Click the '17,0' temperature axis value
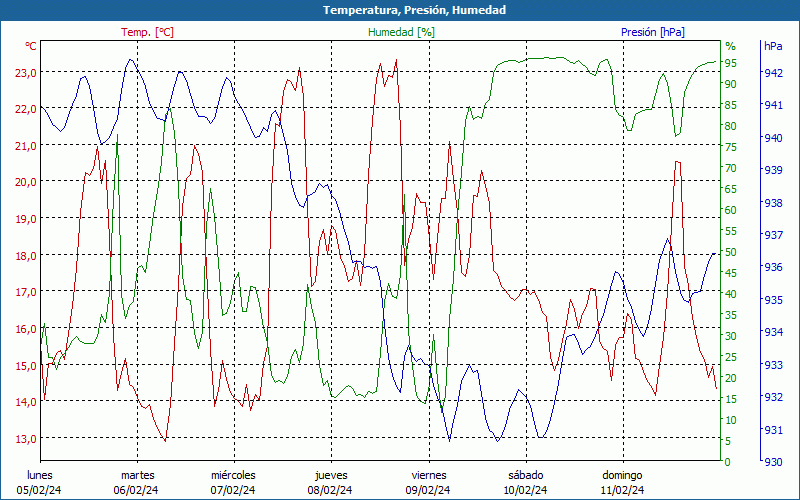The image size is (800, 500). pos(26,292)
